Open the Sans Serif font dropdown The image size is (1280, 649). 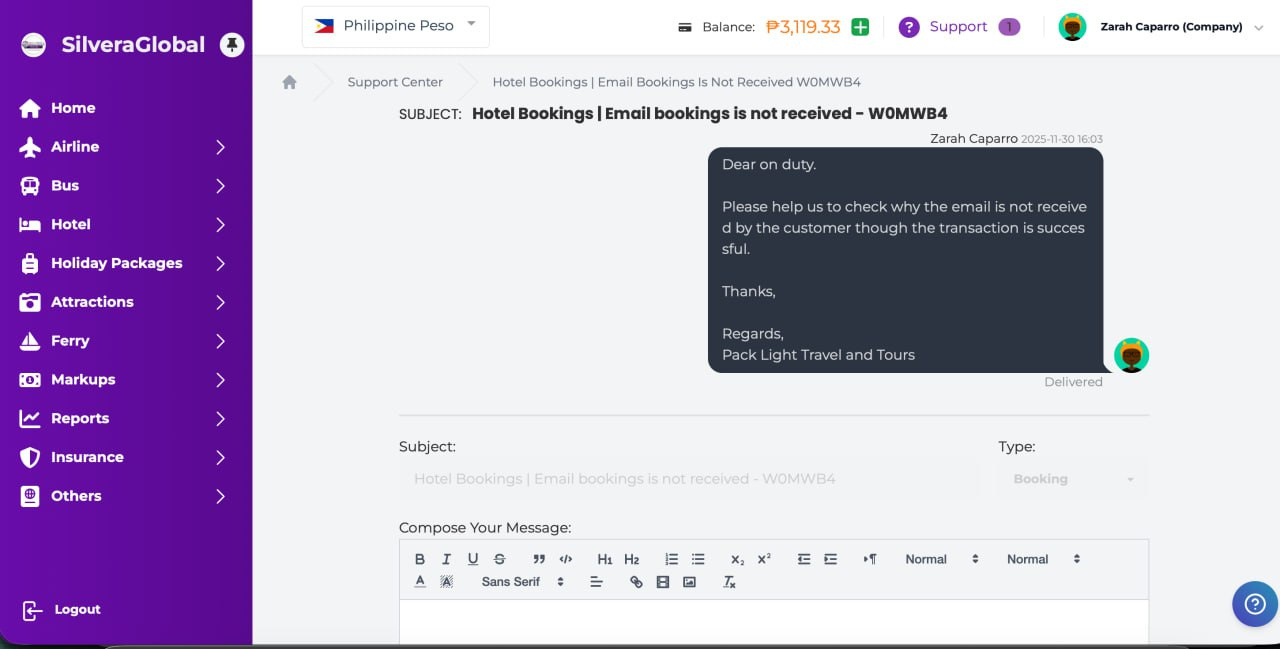pos(523,582)
